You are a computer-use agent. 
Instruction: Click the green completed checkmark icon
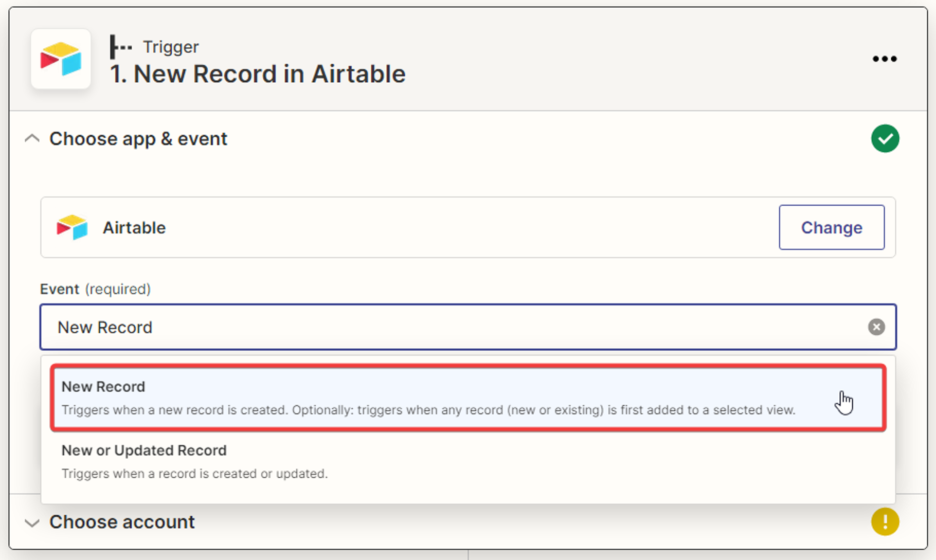click(x=885, y=139)
